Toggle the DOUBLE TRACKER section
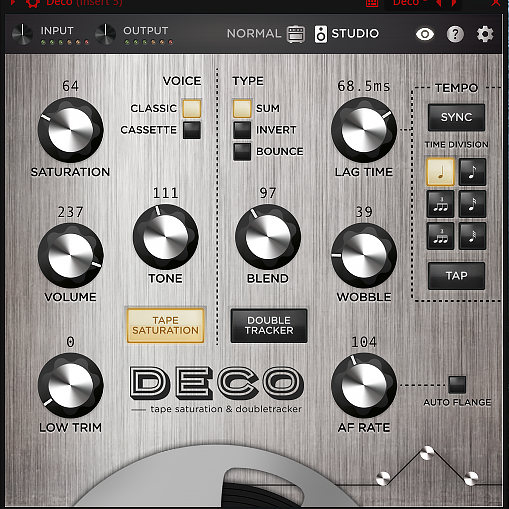 (269, 326)
